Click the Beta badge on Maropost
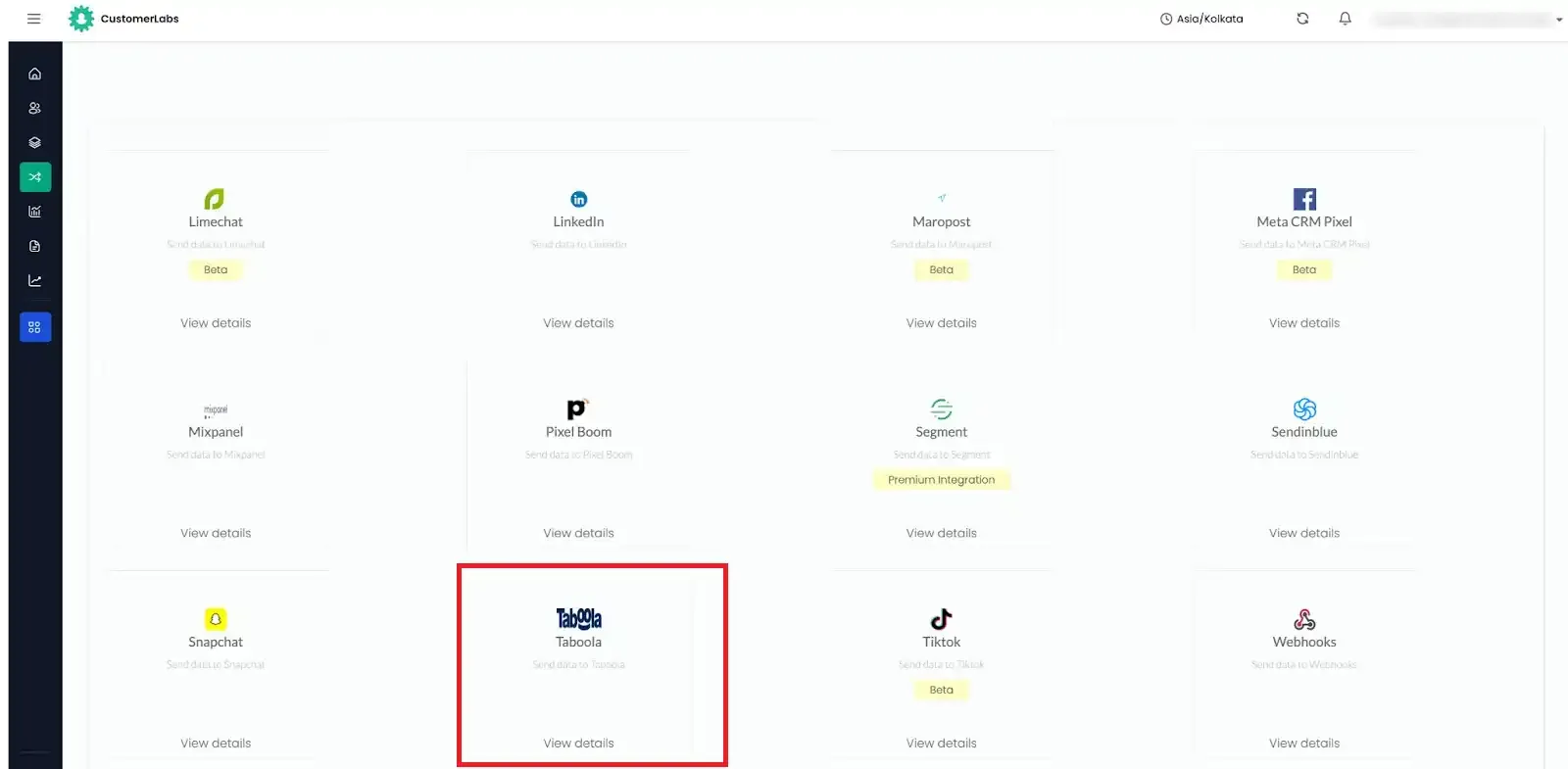Viewport: 1568px width, 769px height. point(942,269)
